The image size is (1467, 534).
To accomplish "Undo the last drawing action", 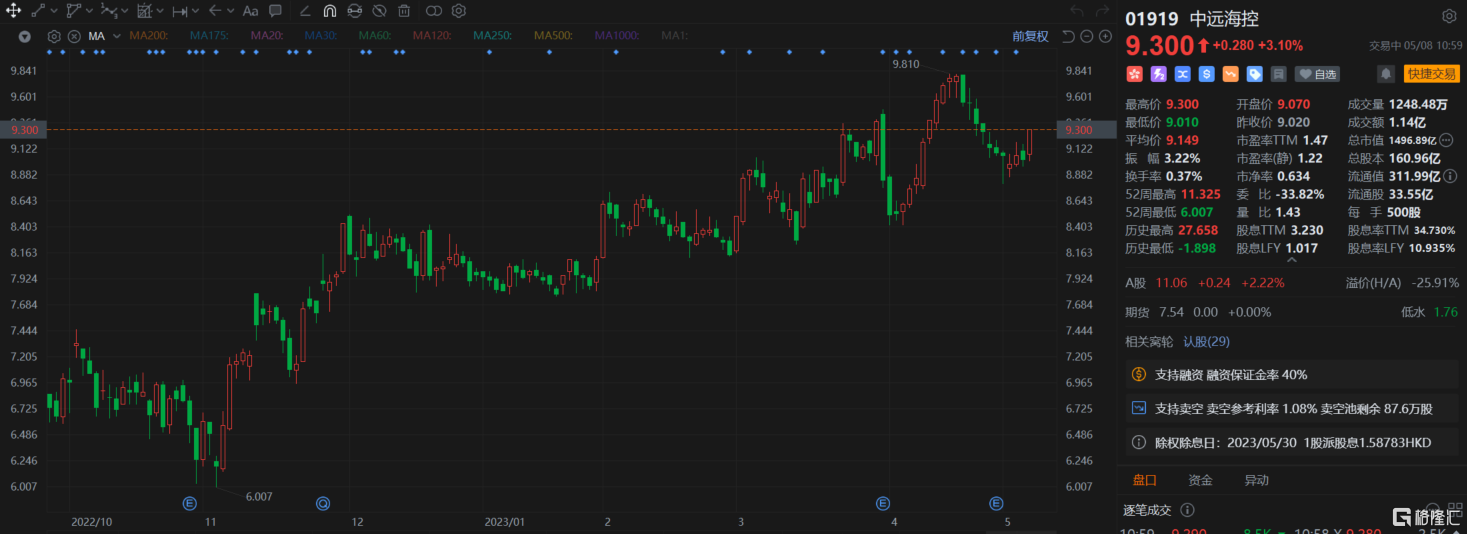I will [1077, 11].
